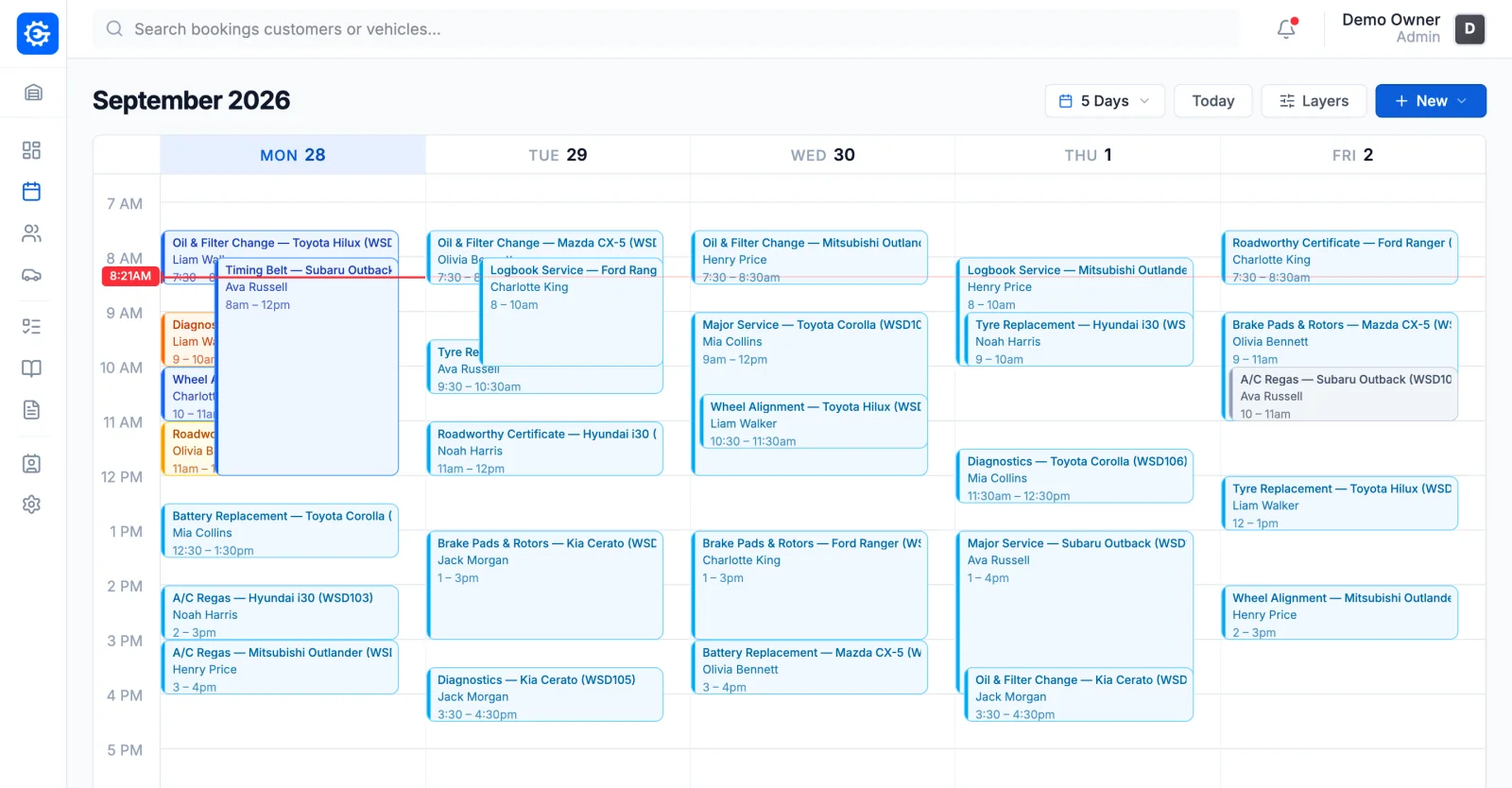
Task: Open Battery Replacement — Mazda CX-5 booking
Action: coord(810,668)
